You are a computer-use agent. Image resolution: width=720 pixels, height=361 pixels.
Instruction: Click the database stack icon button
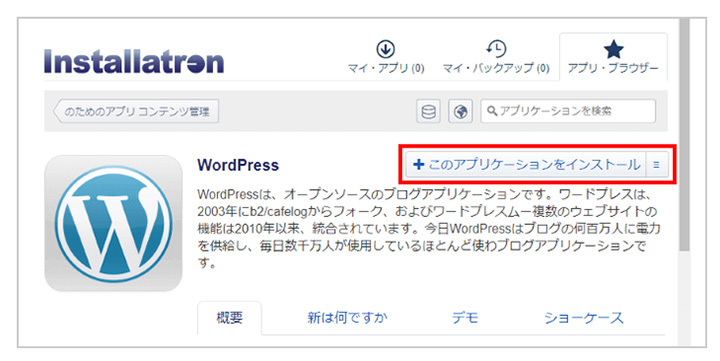(x=428, y=111)
